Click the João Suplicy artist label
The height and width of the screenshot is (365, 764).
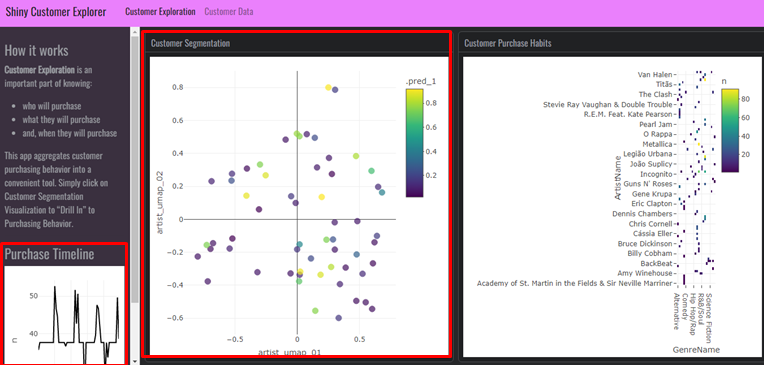[651, 164]
